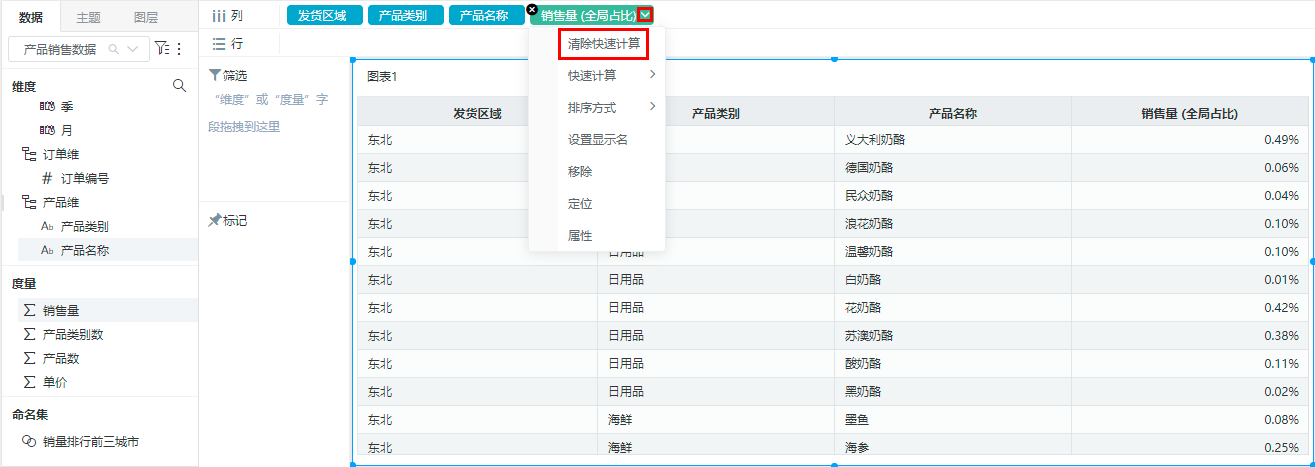Click the 行 rows shelf icon
The image size is (1315, 467).
(x=218, y=44)
